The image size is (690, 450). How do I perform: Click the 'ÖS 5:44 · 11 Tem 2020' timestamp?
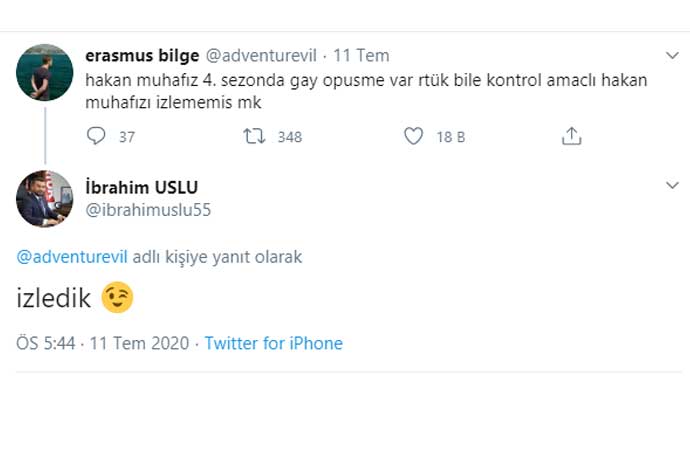coord(104,343)
